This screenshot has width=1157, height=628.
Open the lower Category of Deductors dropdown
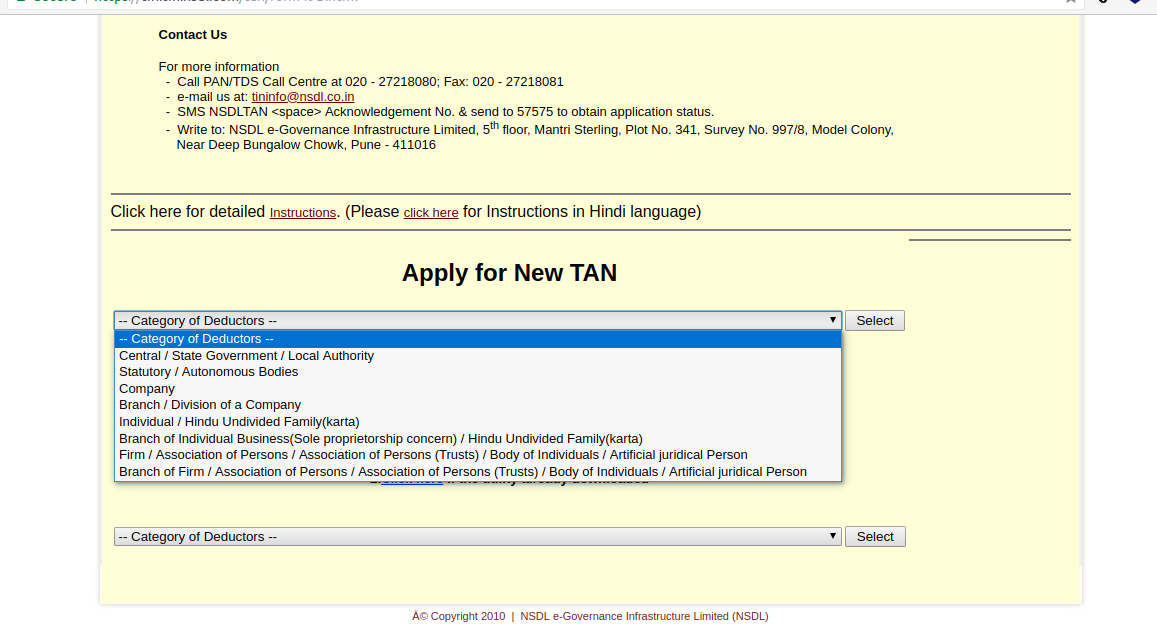[x=475, y=536]
